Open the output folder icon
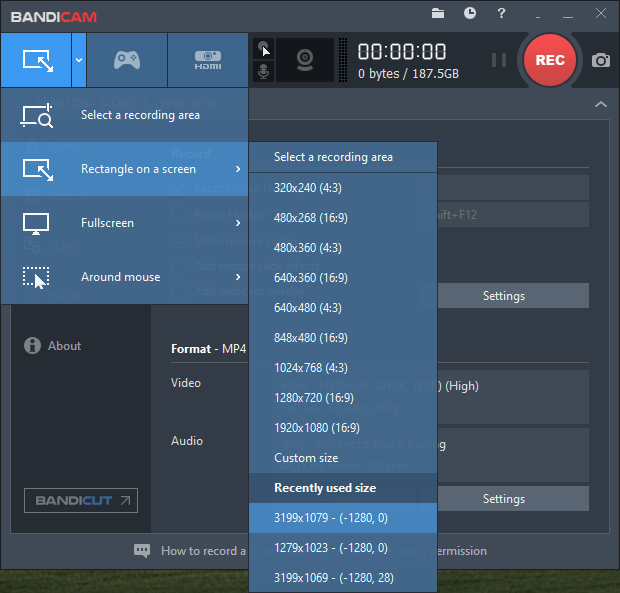Screen dimensions: 620x593 pos(438,13)
